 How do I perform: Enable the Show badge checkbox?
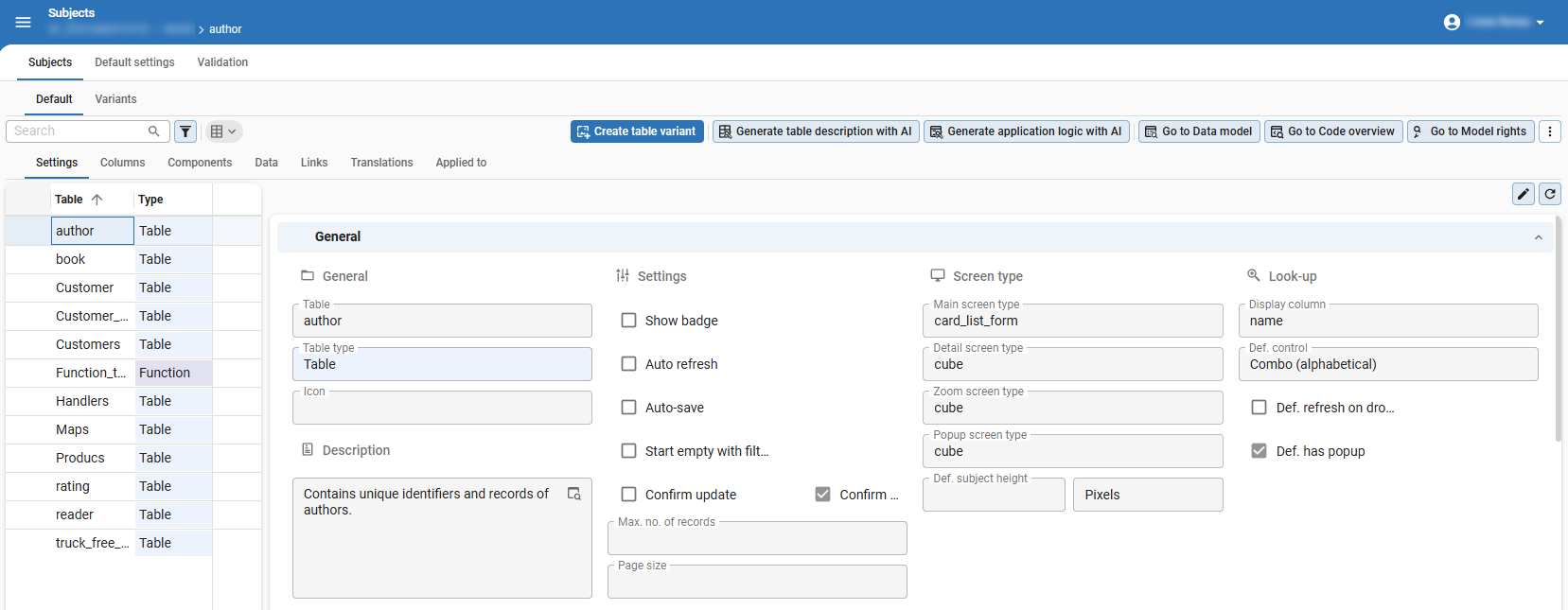[628, 321]
